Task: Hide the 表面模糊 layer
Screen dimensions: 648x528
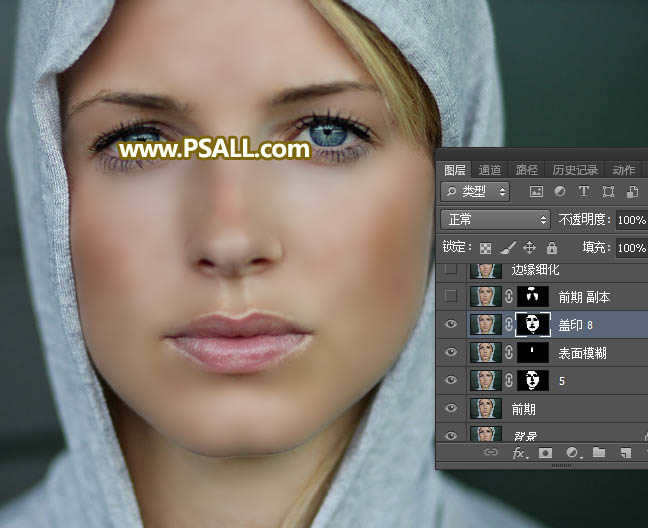Action: click(451, 353)
